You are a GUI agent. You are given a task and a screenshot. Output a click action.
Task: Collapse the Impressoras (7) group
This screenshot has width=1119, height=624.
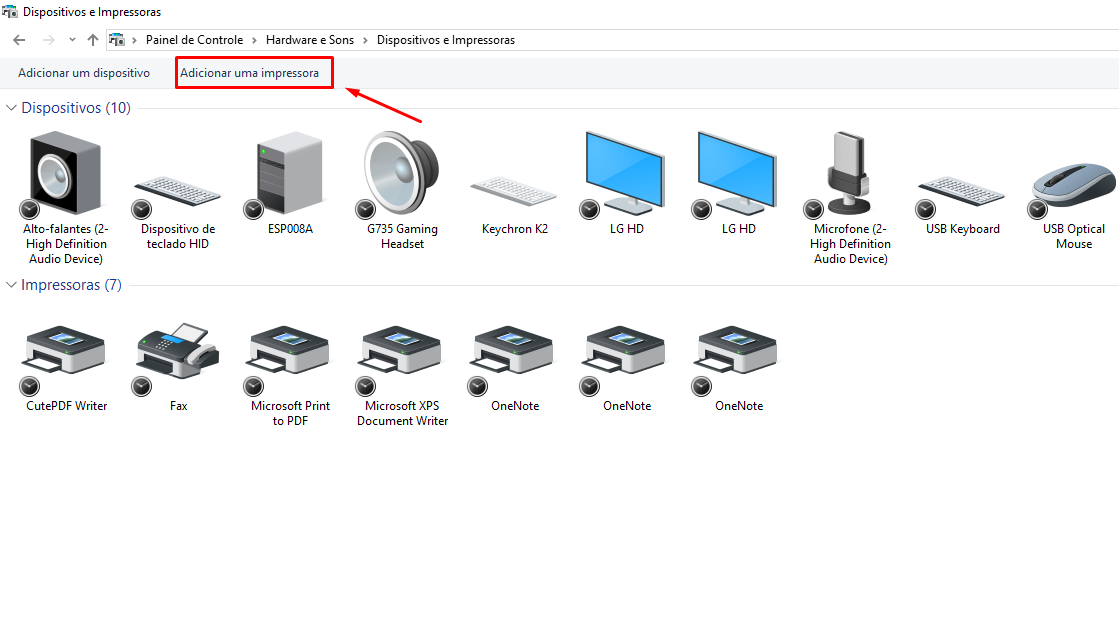[x=12, y=285]
